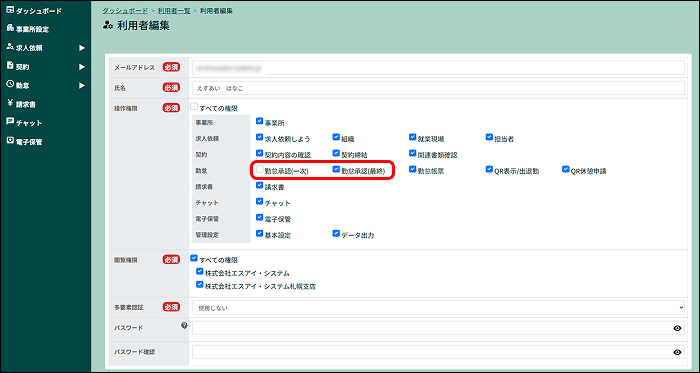The width and height of the screenshot is (700, 373).
Task: Uncheck 株式会社エスアイ・システム checkbox
Action: (x=199, y=271)
